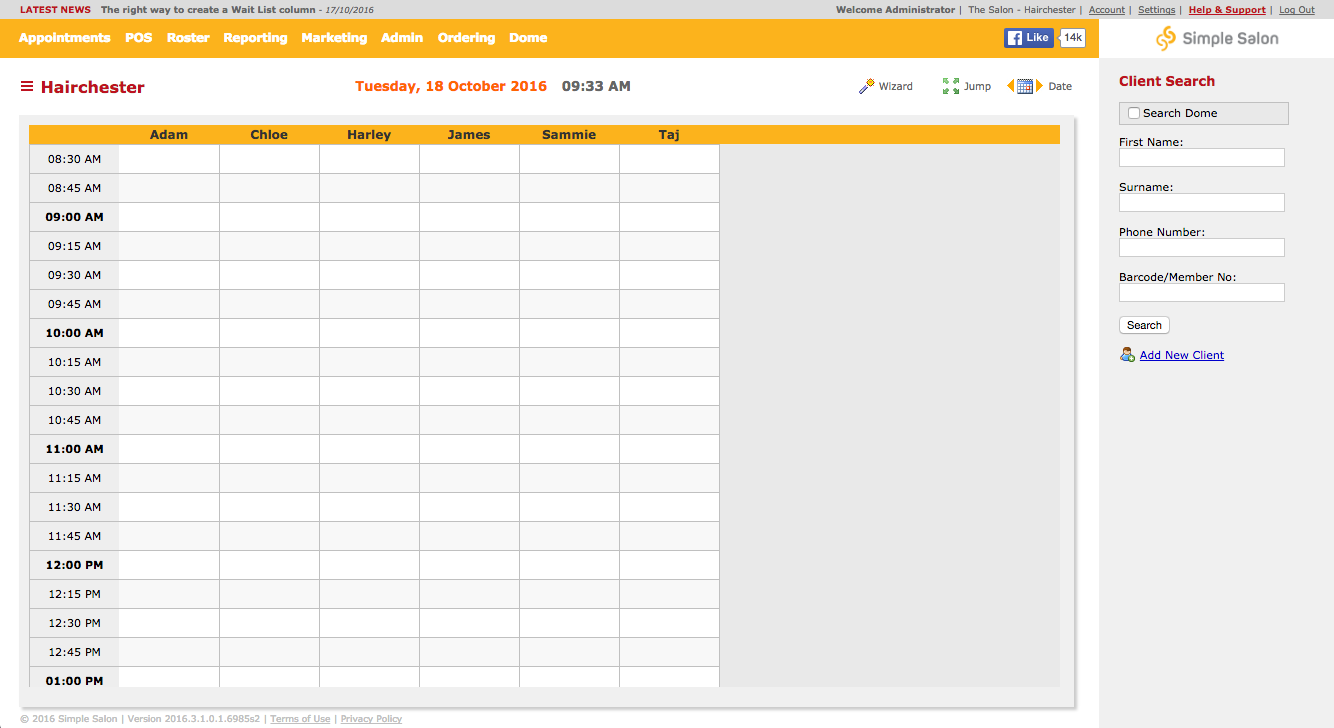Click the Date label

[1060, 87]
